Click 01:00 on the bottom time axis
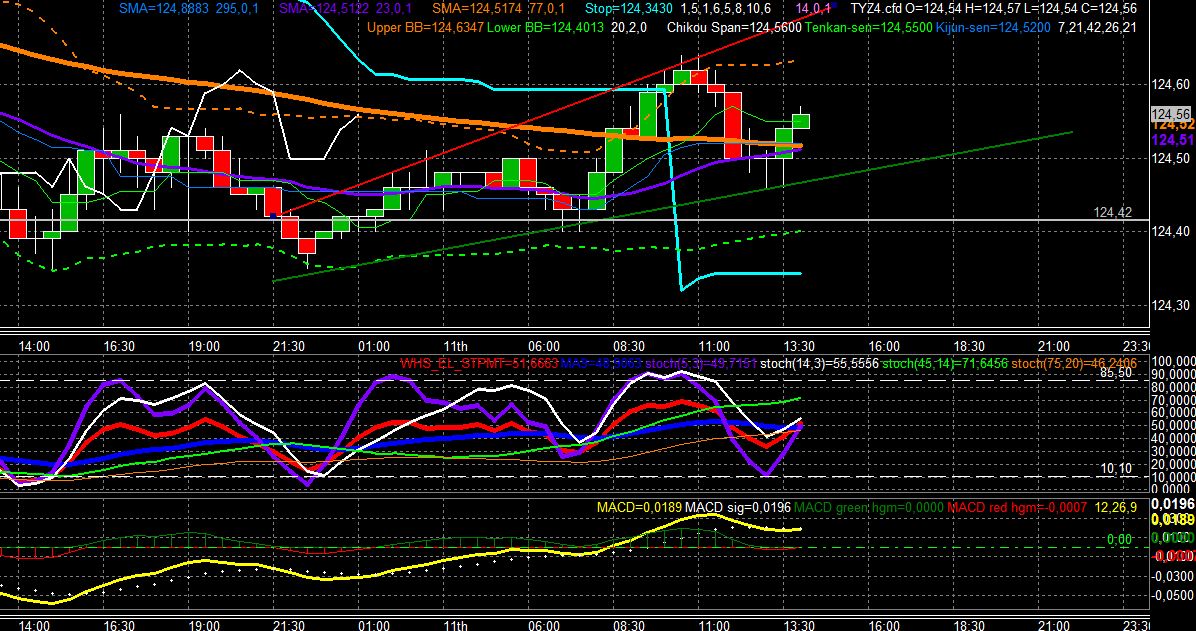1196x631 pixels. (374, 624)
